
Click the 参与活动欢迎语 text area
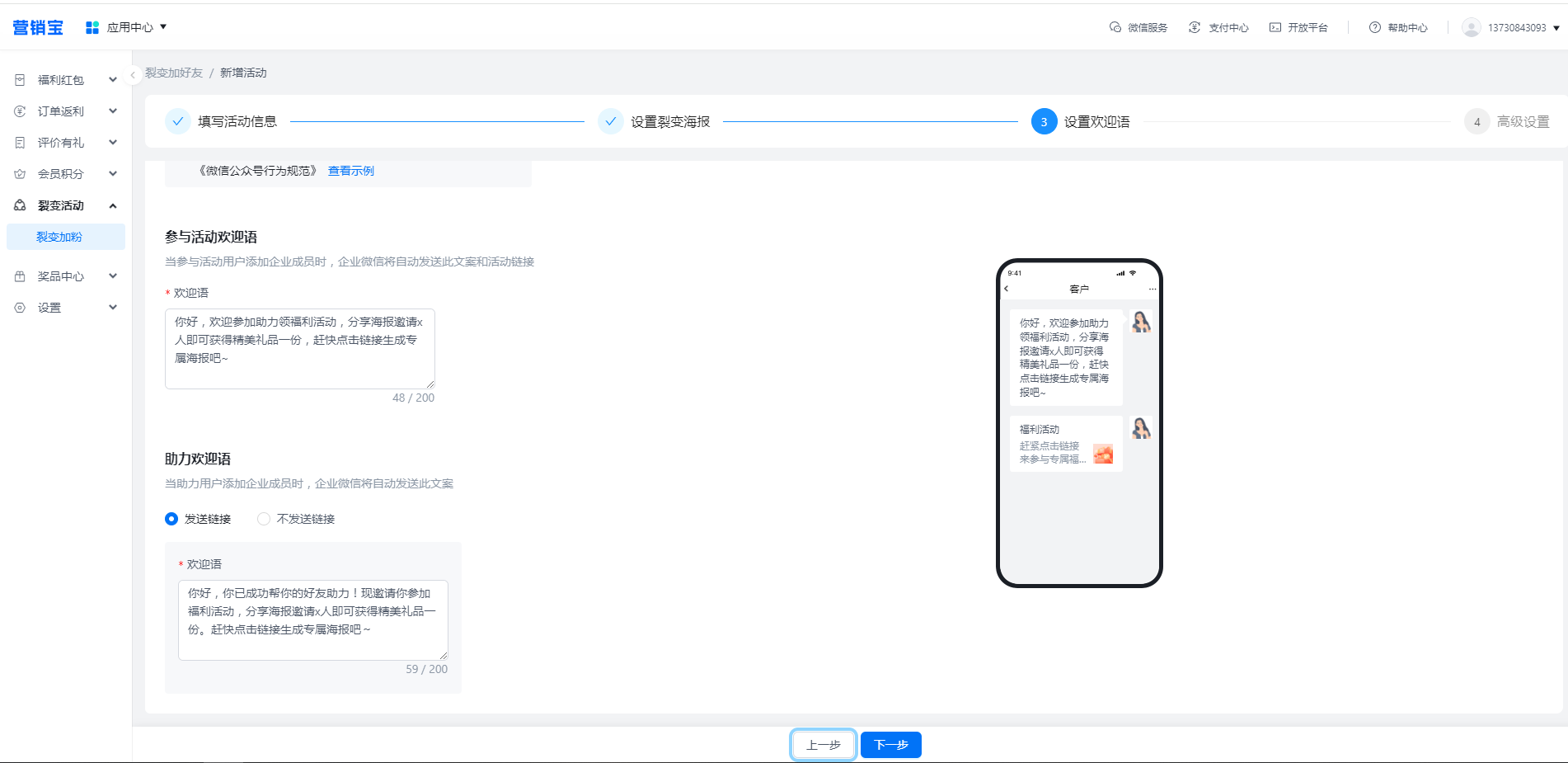[299, 348]
